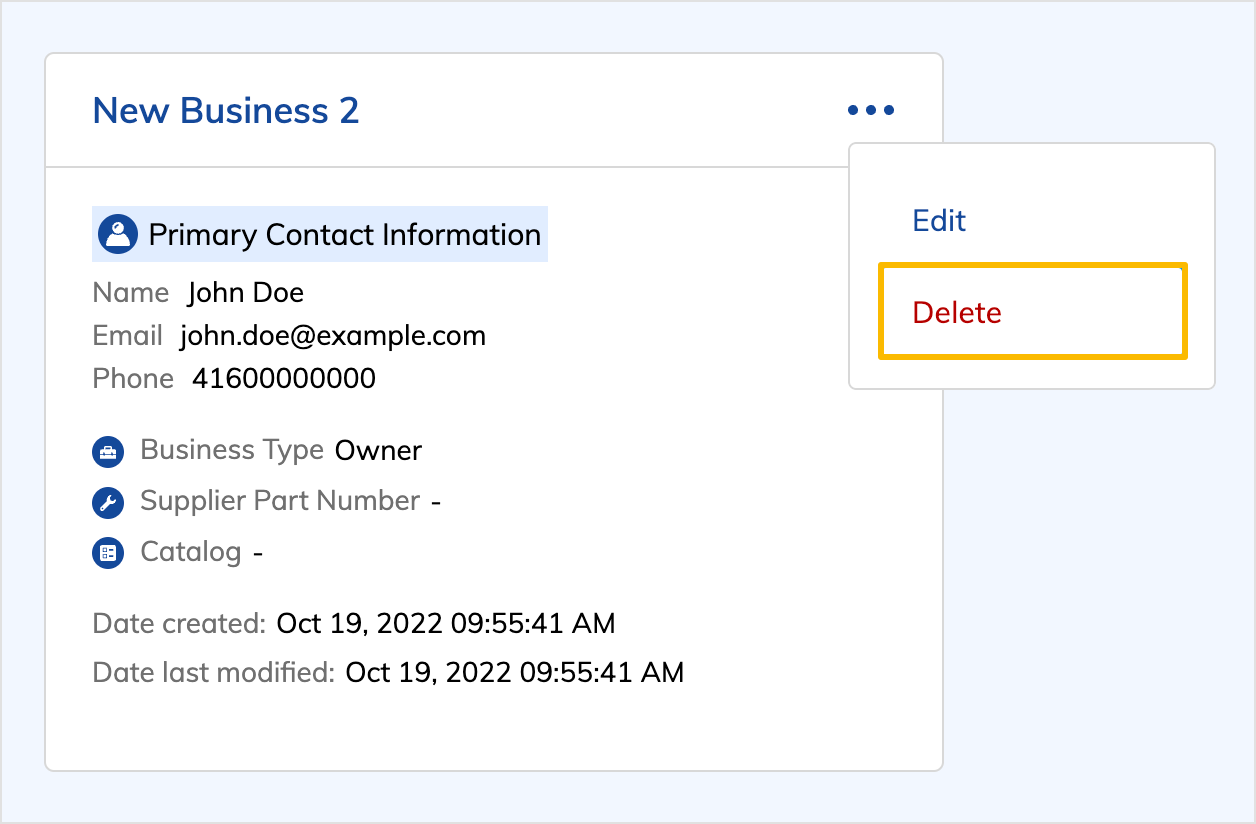Open the overflow actions menu (three dots)
The image size is (1256, 824).
pyautogui.click(x=870, y=110)
